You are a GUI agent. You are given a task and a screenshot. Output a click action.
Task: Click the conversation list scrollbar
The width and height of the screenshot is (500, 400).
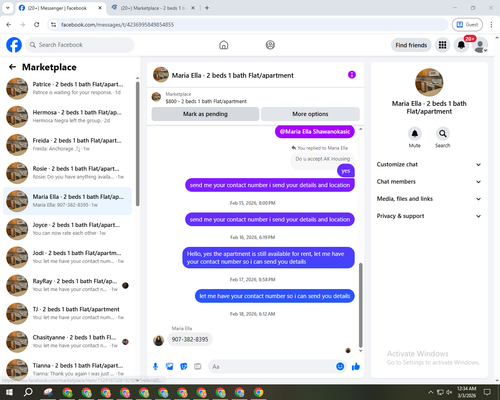[x=138, y=143]
